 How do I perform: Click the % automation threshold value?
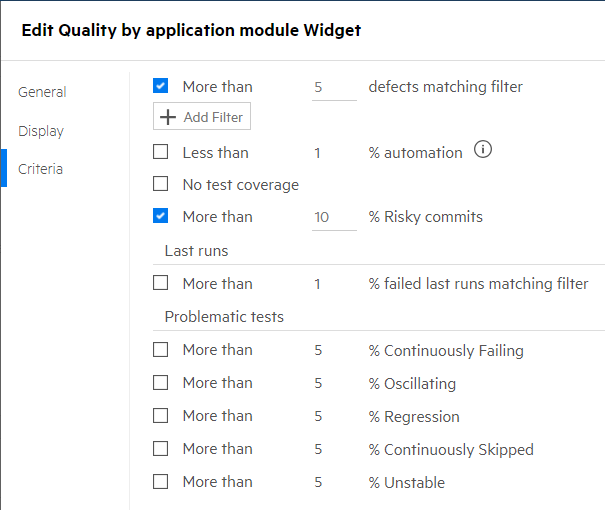(x=318, y=153)
